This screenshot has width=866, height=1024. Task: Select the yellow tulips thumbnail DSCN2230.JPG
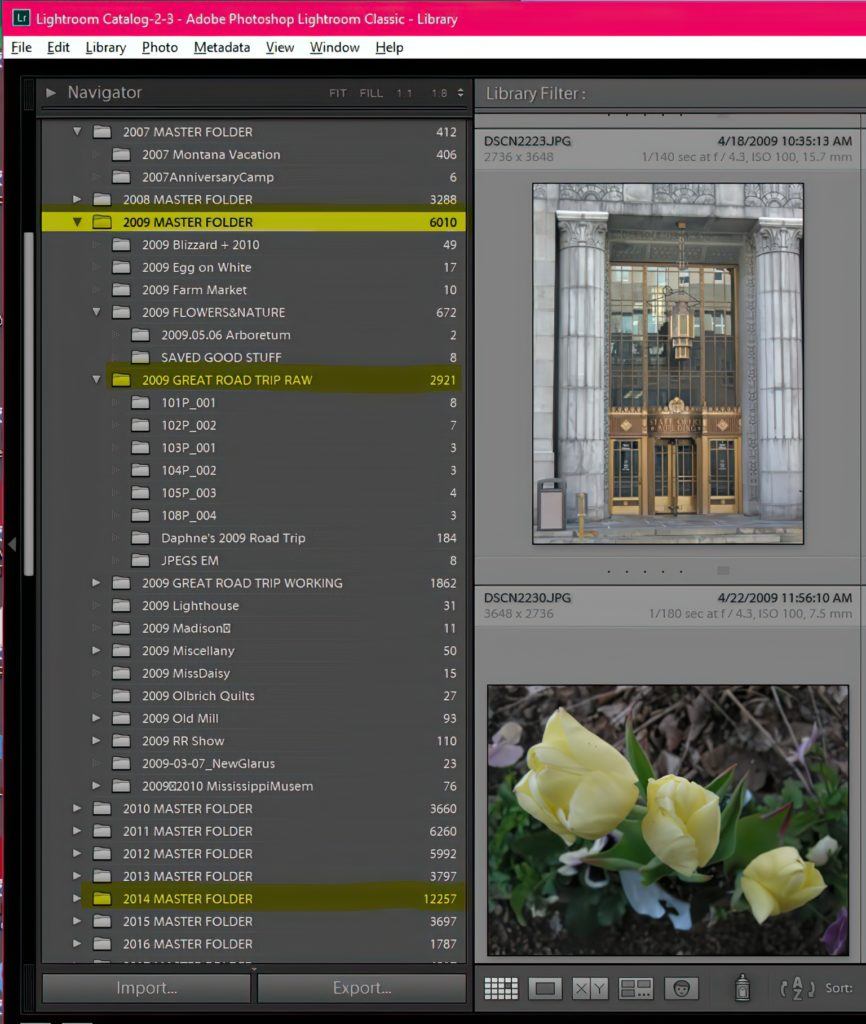click(667, 819)
